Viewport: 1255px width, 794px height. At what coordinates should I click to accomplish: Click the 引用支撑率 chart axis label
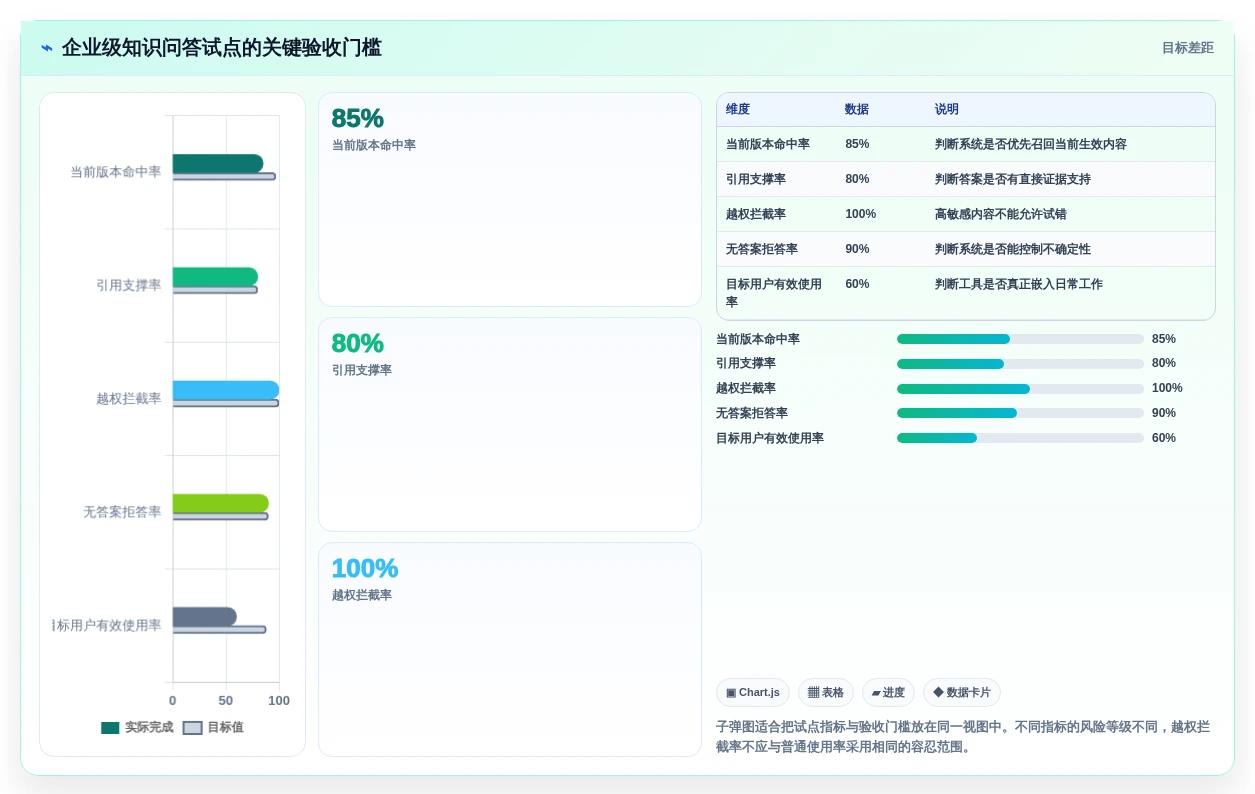click(x=129, y=285)
